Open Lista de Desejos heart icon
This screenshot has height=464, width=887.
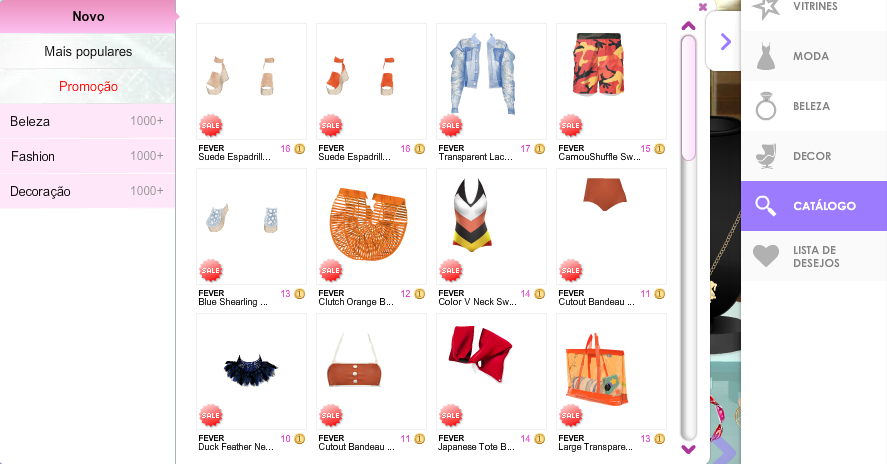[x=765, y=256]
